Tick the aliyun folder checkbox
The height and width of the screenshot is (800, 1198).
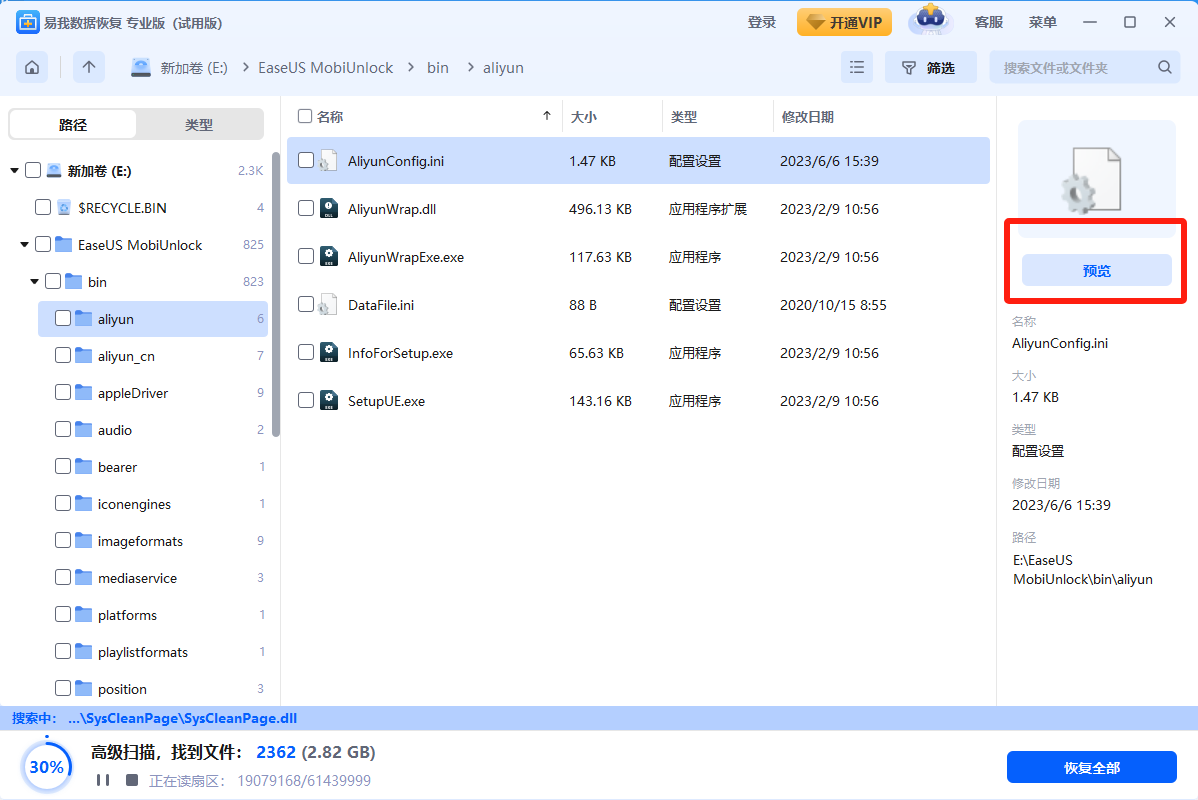point(63,319)
